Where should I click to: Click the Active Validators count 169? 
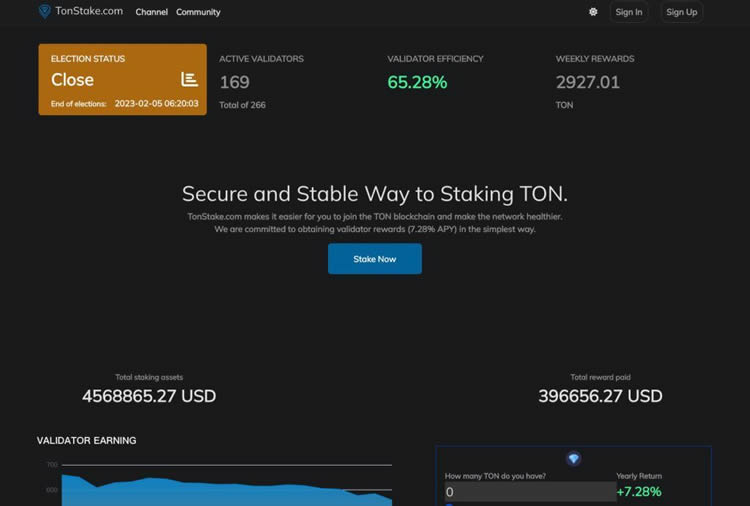pyautogui.click(x=235, y=82)
